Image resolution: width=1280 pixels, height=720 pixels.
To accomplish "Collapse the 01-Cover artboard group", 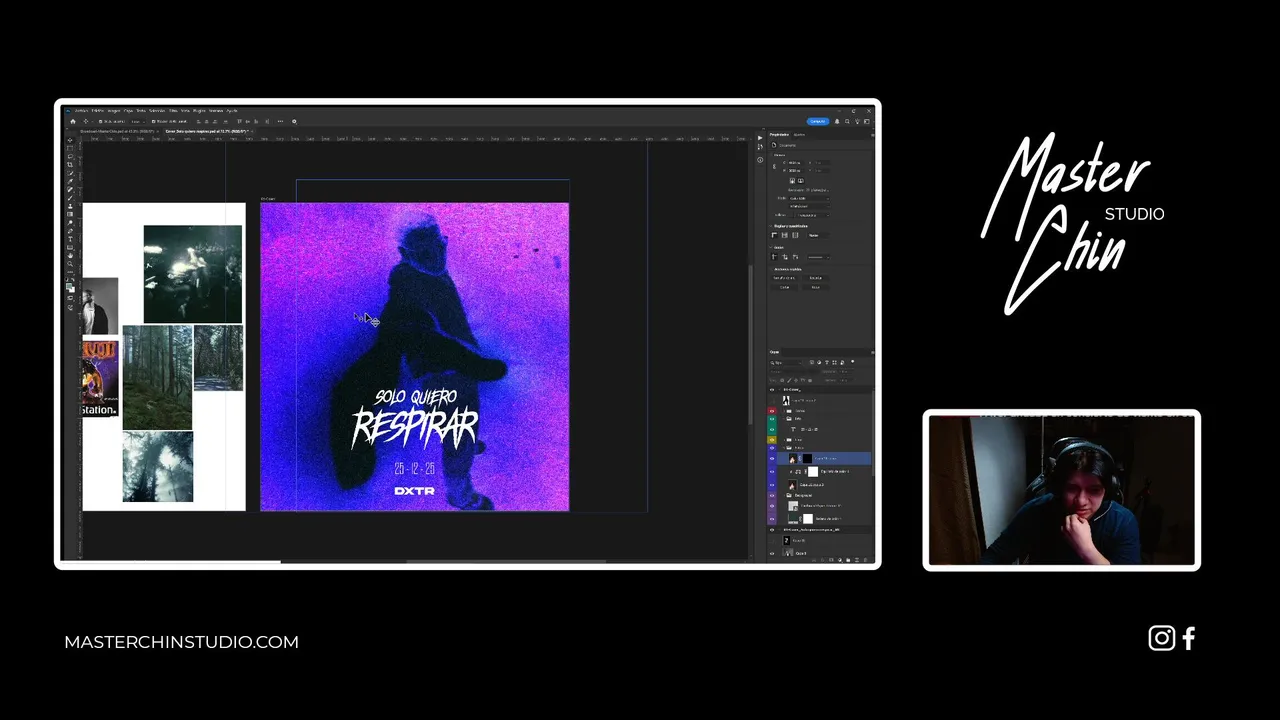I will coord(780,390).
